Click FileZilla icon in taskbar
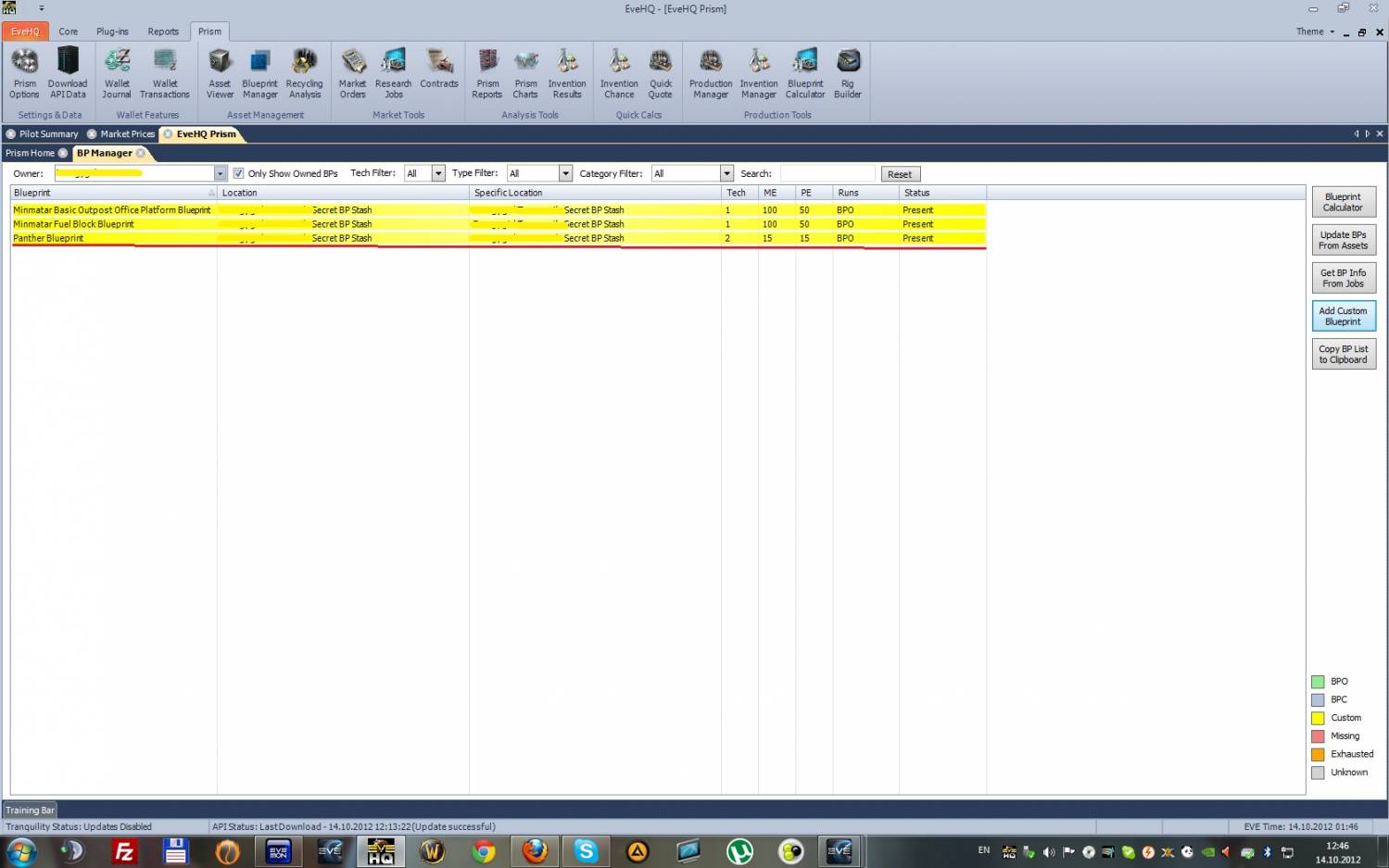The image size is (1389, 868). (x=123, y=851)
